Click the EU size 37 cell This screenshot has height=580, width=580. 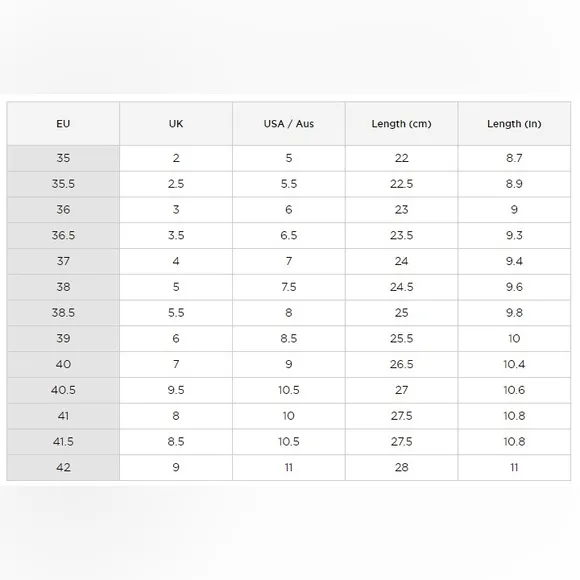point(63,262)
